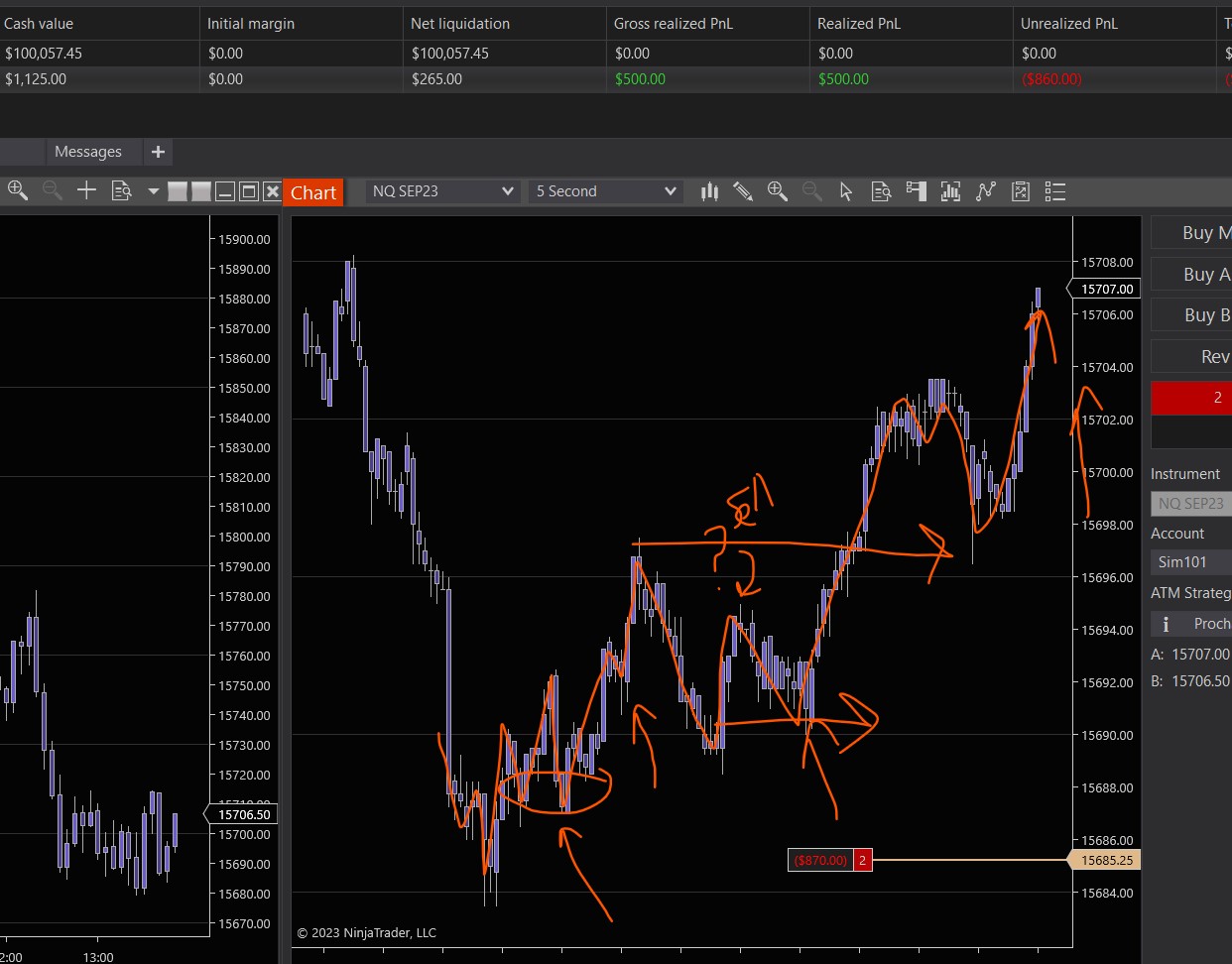The height and width of the screenshot is (964, 1232).
Task: Expand the NQ SEP23 instrument dropdown
Action: pos(442,191)
